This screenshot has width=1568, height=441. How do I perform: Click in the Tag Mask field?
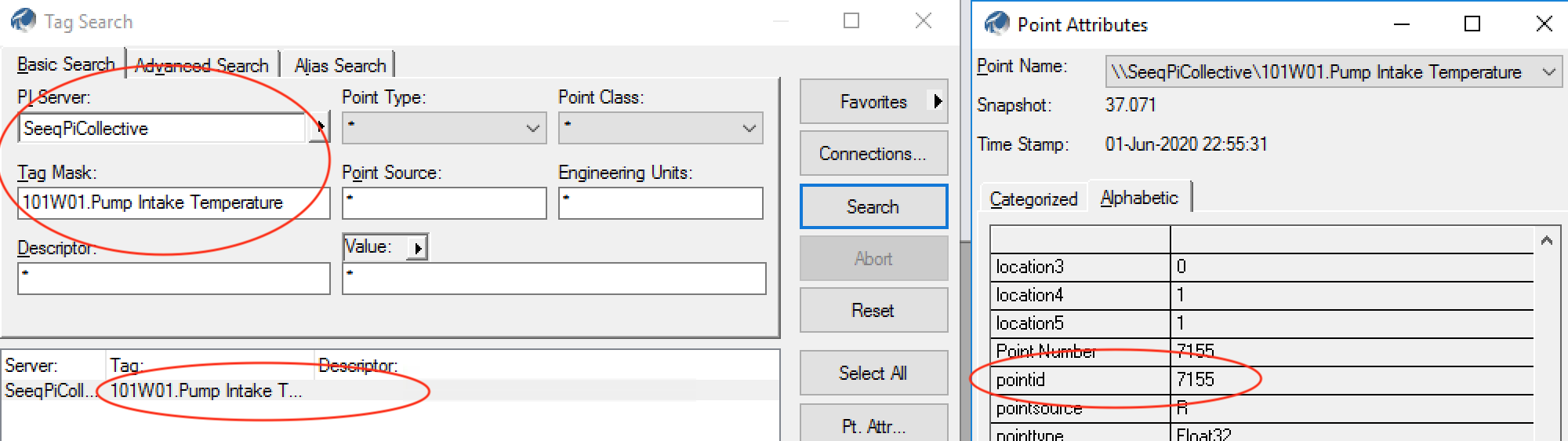[172, 202]
